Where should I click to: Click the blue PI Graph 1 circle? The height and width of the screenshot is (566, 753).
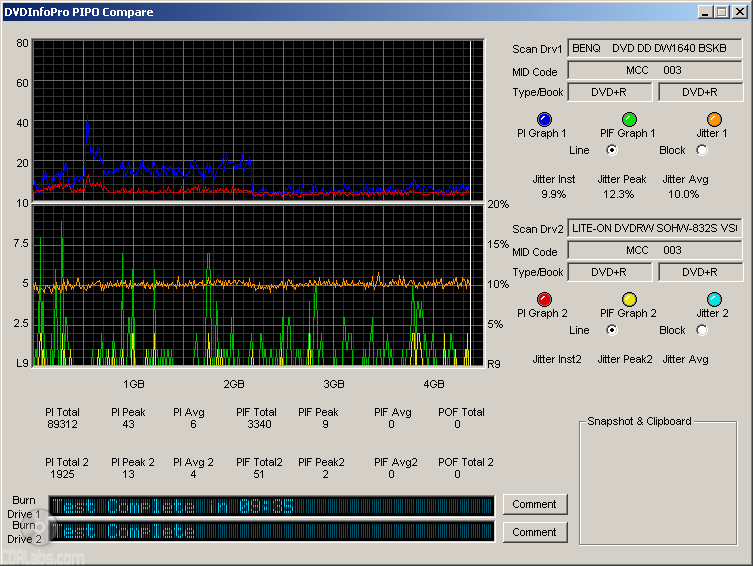click(x=544, y=120)
